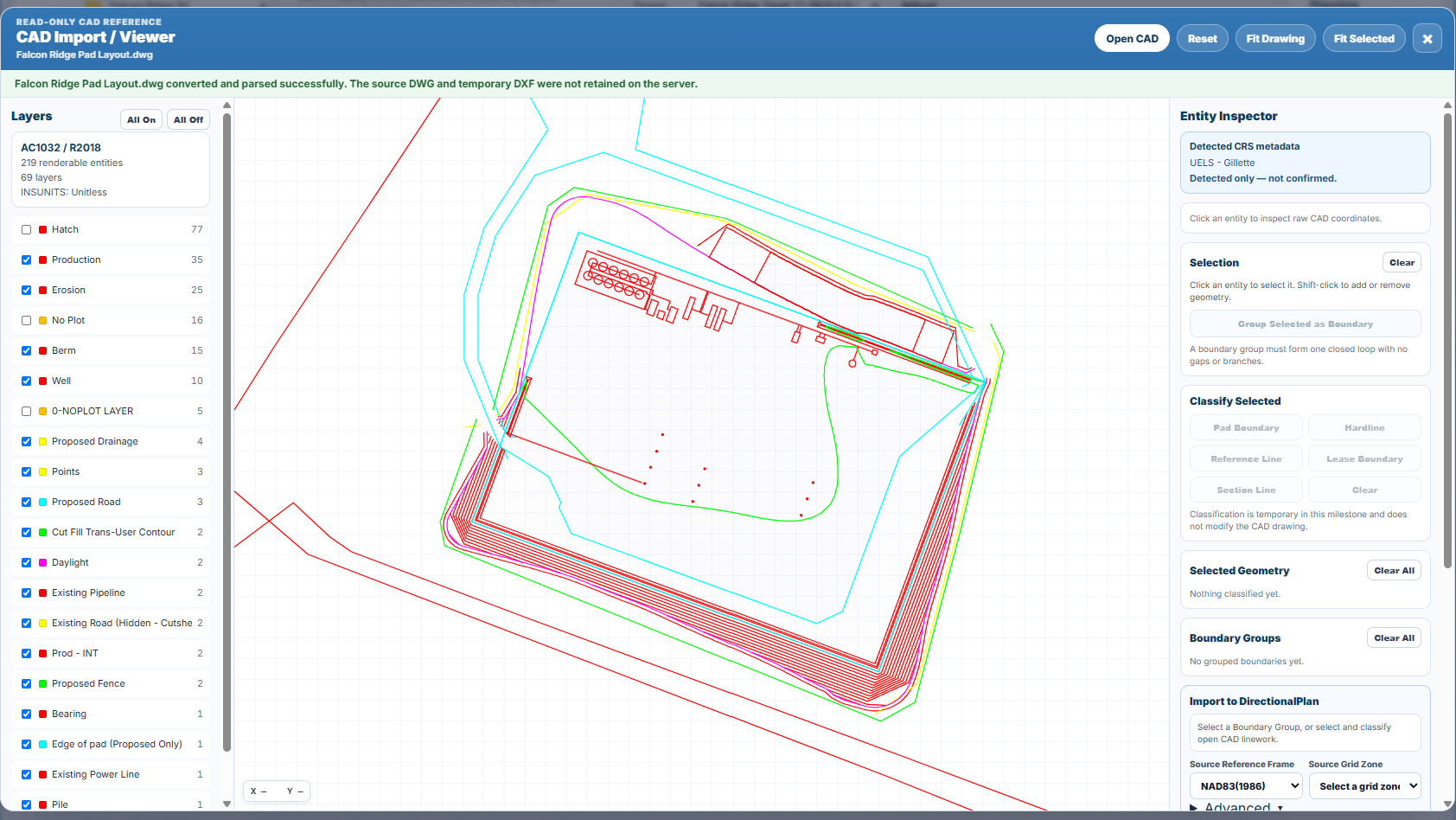Expand the Advanced disclosure section
This screenshot has width=1456, height=820.
point(1236,808)
